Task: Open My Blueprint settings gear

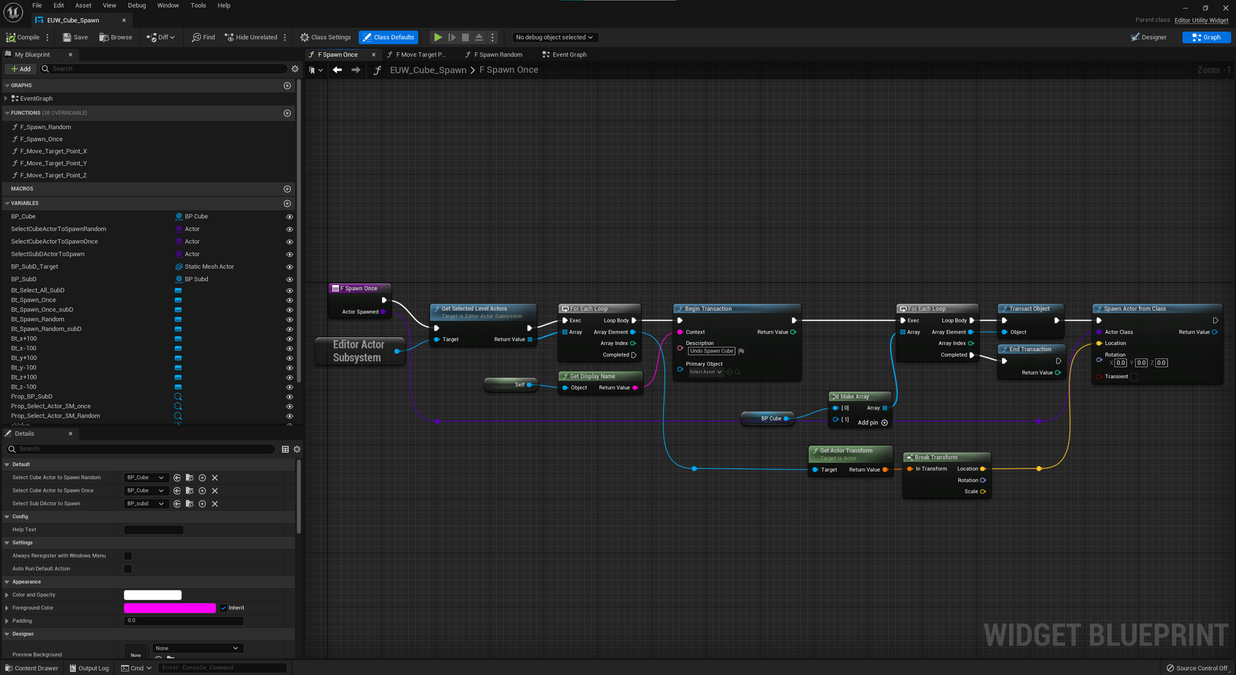Action: 295,69
